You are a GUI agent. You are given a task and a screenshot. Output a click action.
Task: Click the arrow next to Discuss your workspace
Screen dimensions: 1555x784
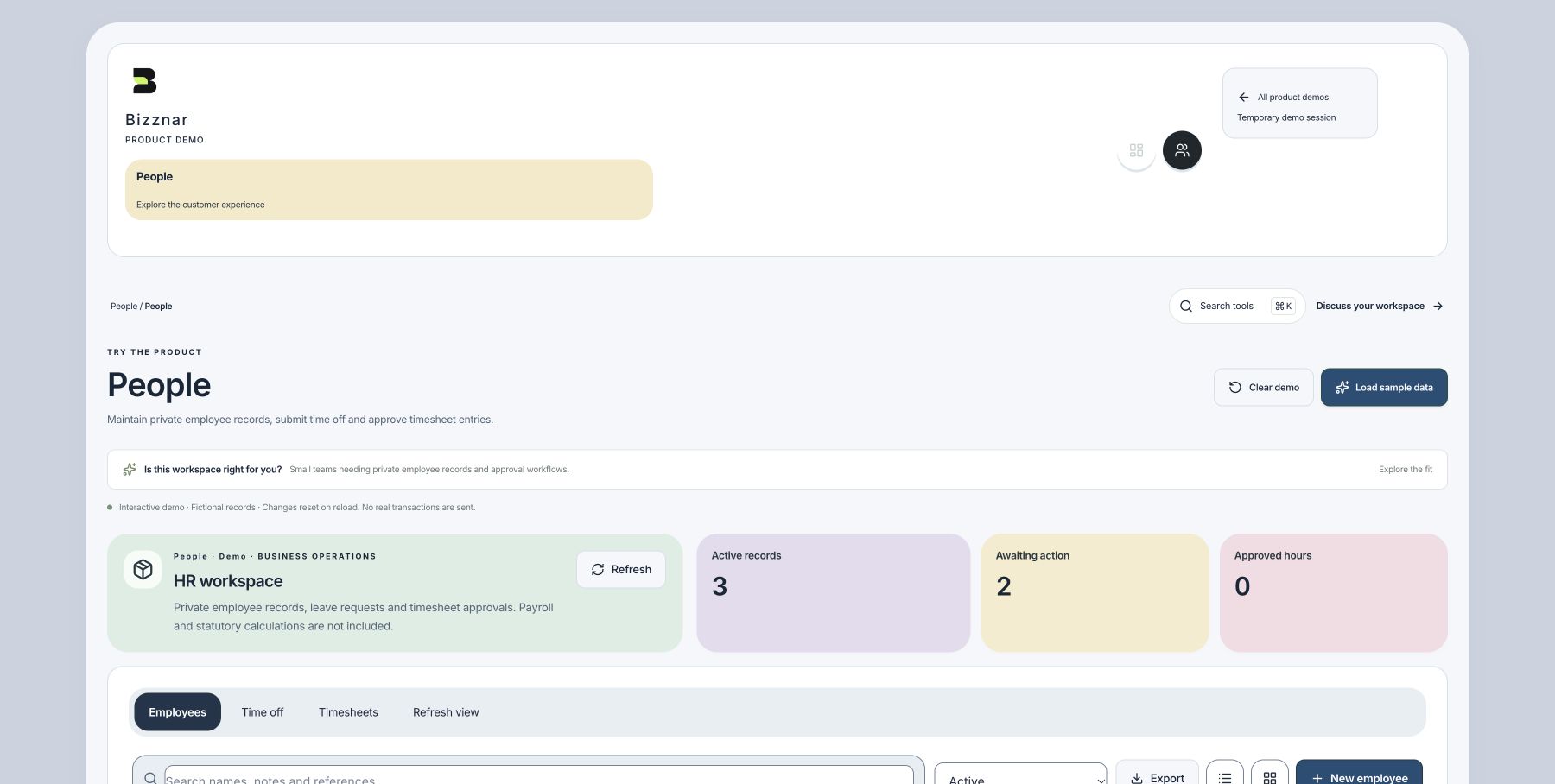pos(1438,307)
